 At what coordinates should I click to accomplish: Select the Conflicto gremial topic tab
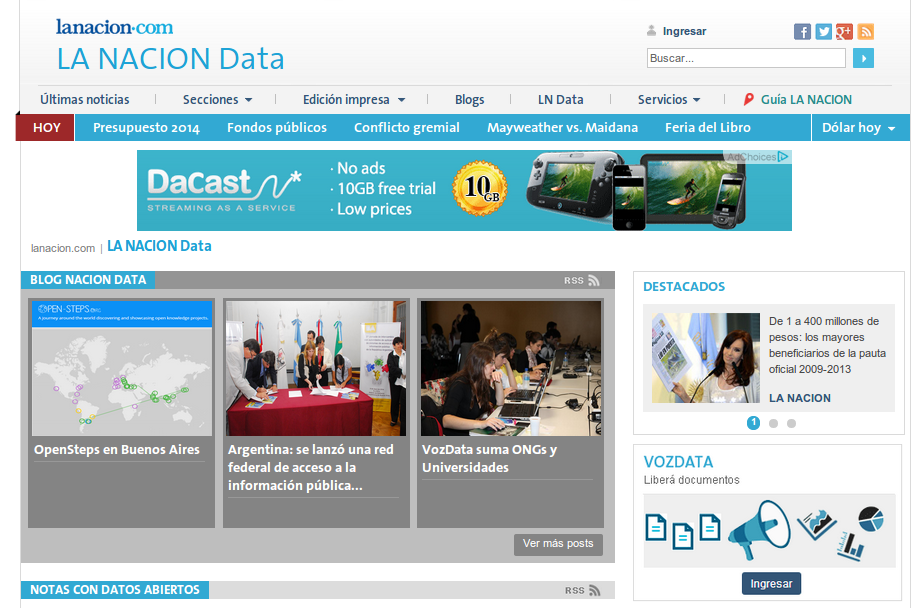[x=407, y=128]
